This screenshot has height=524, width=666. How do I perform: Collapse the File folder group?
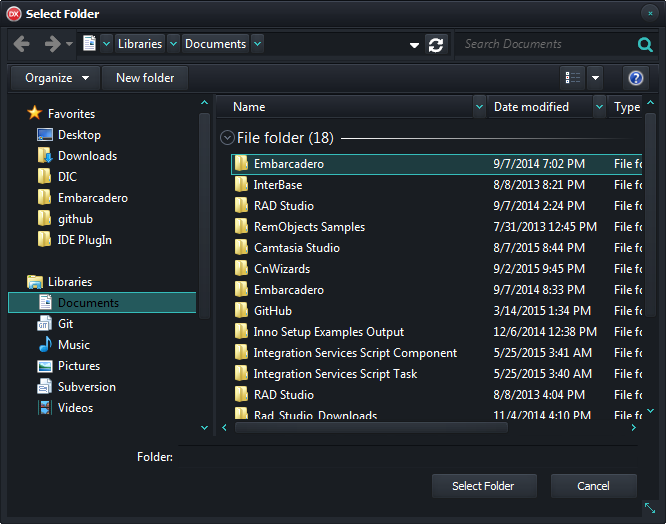pyautogui.click(x=227, y=138)
